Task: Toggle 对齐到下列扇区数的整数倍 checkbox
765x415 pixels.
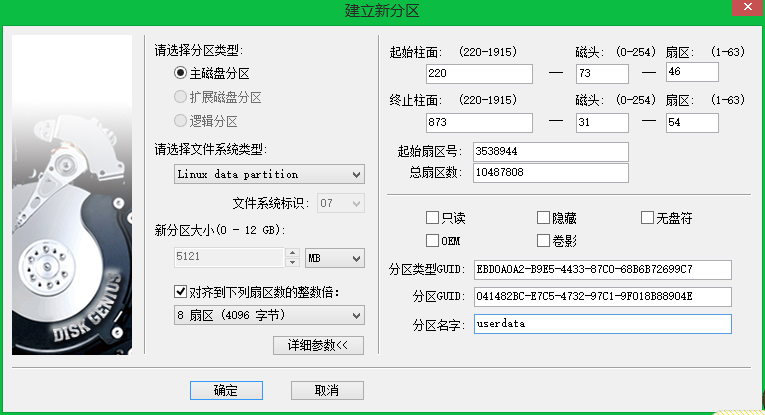Action: [x=181, y=292]
